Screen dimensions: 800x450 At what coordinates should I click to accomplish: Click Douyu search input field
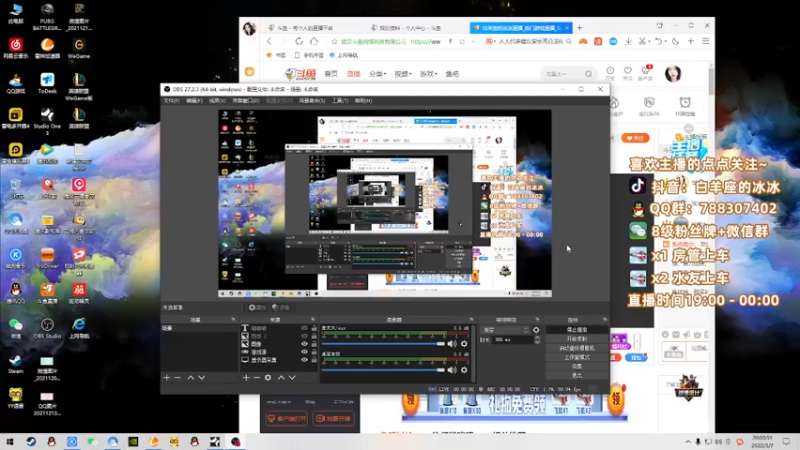pyautogui.click(x=562, y=74)
